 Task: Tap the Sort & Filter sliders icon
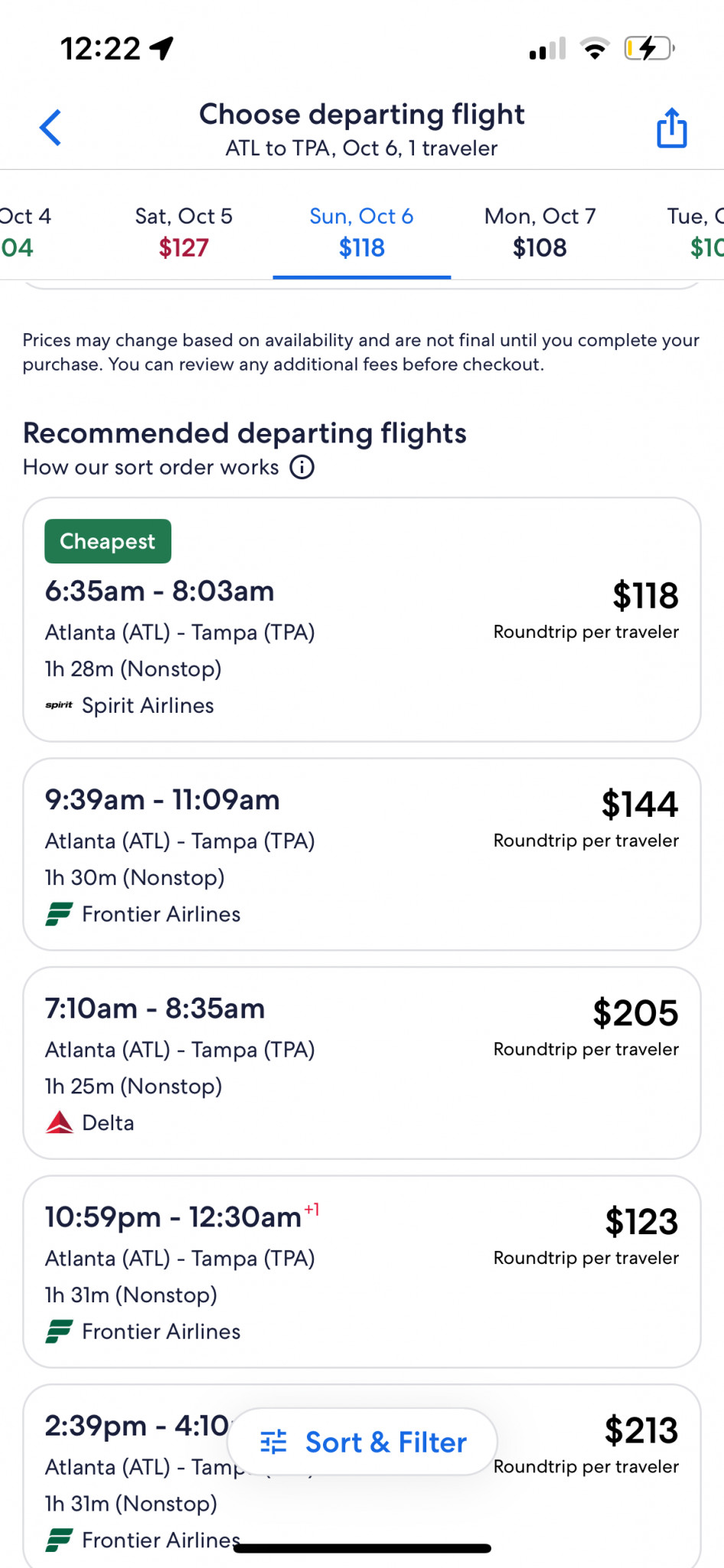click(x=273, y=1442)
